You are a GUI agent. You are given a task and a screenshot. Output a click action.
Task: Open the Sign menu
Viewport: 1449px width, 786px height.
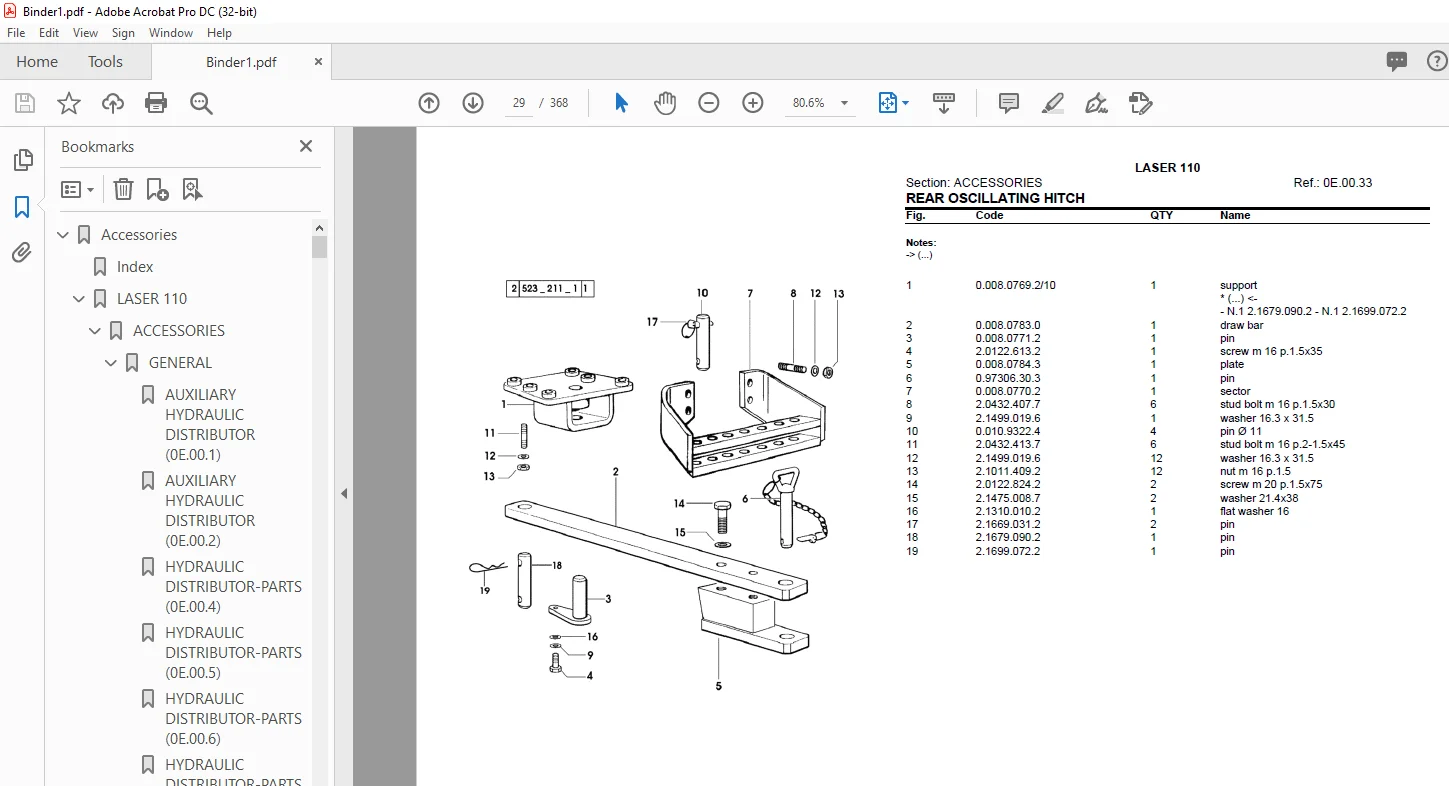(x=123, y=33)
